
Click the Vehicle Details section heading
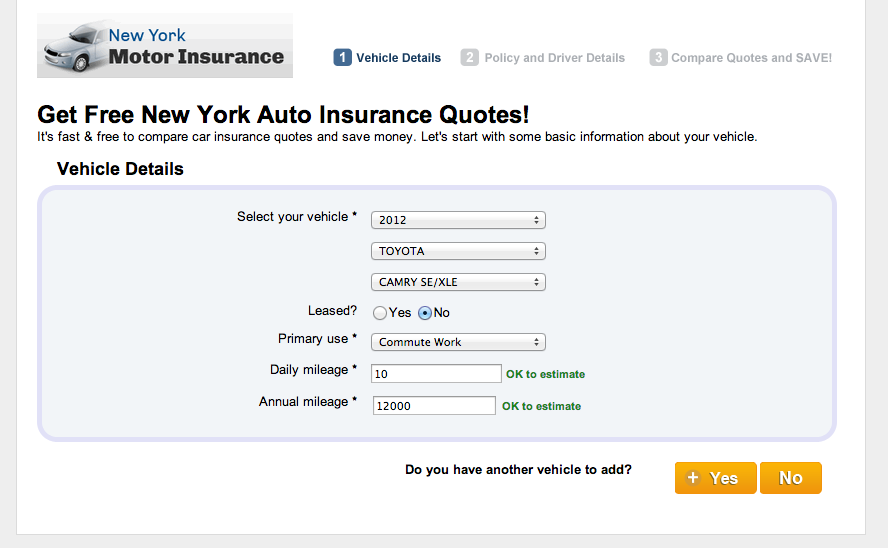tap(120, 169)
